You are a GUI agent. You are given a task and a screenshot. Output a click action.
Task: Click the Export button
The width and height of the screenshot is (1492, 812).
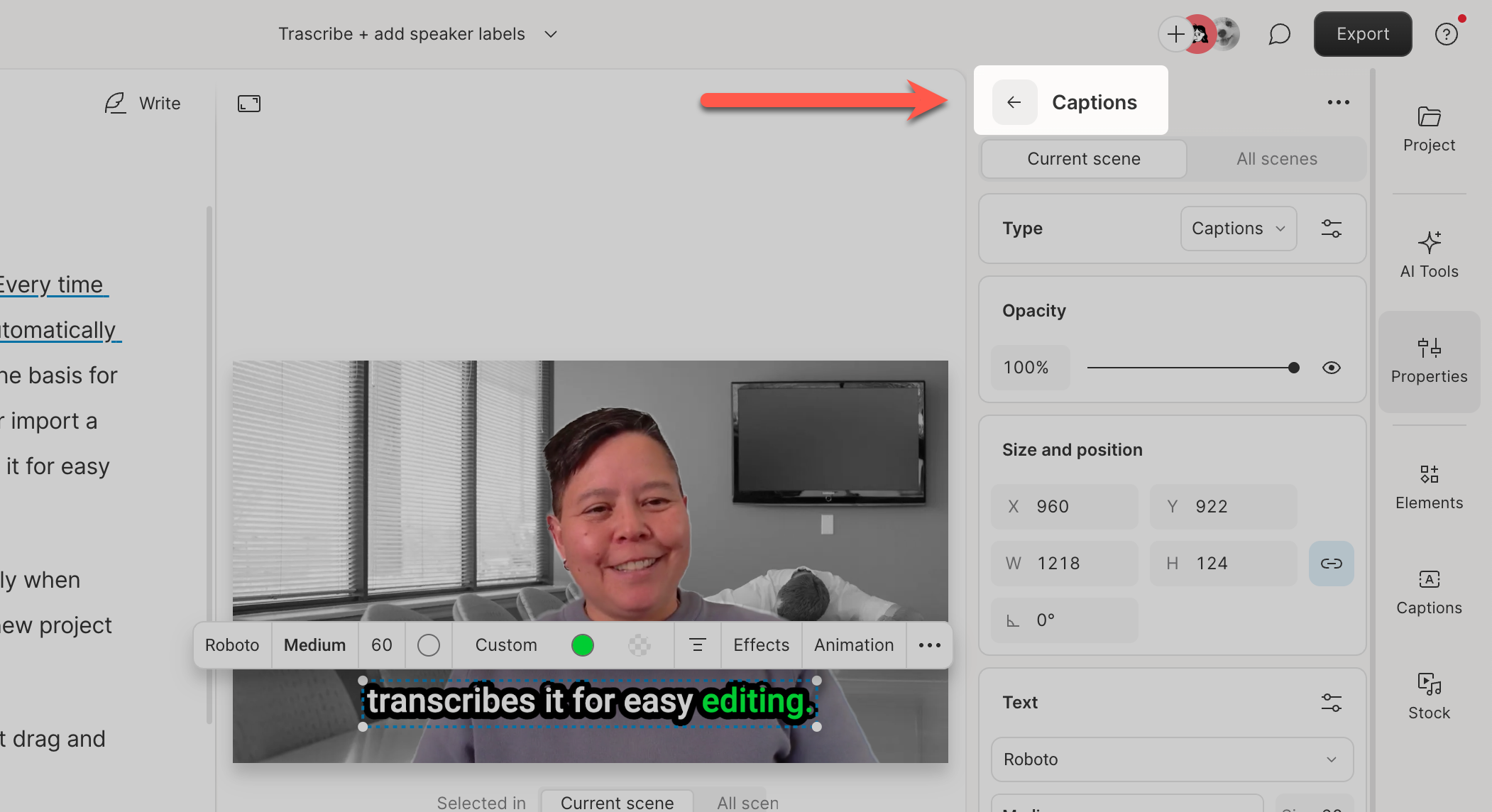click(1362, 34)
